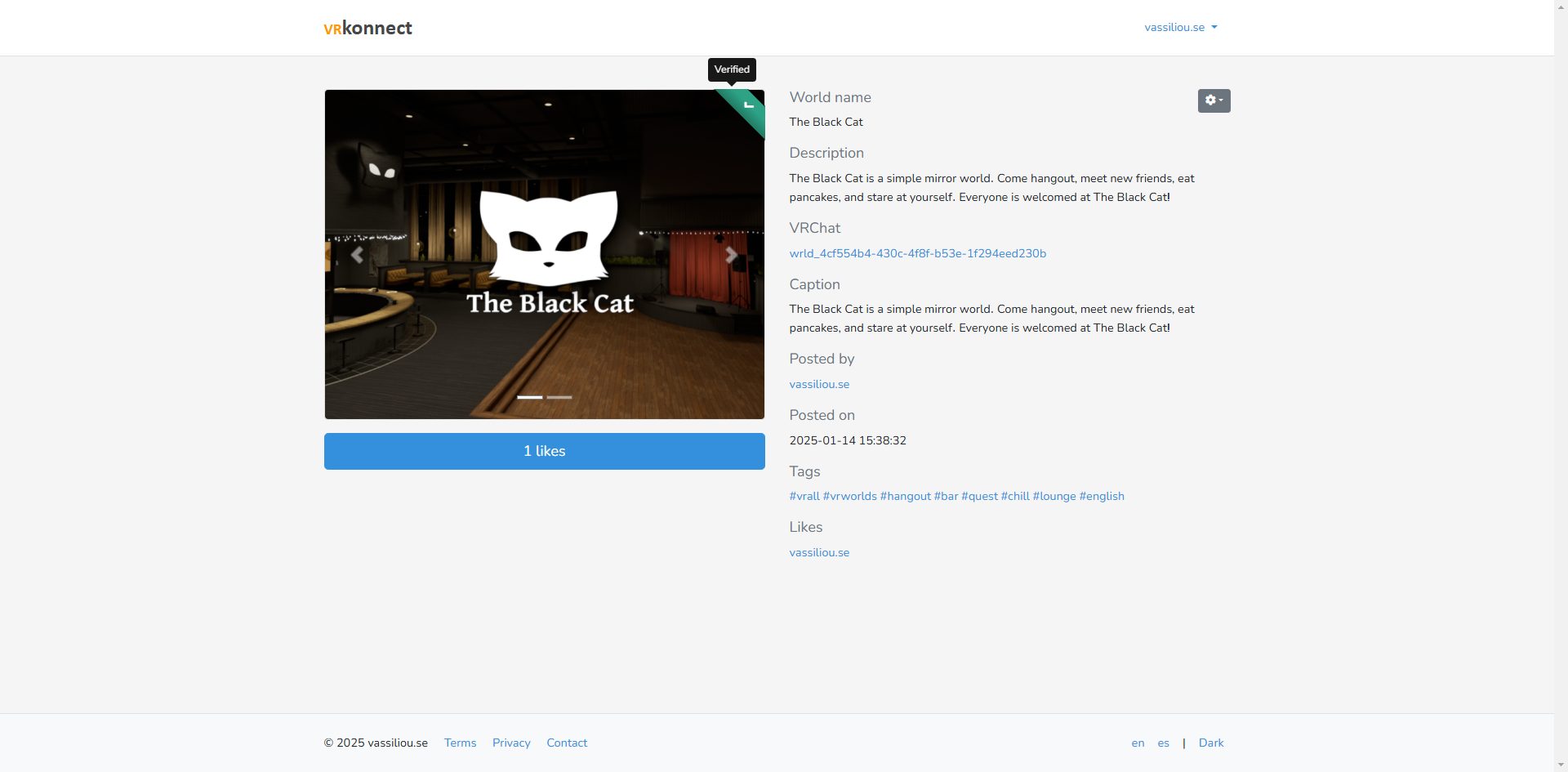Toggle the Dark theme

pyautogui.click(x=1211, y=743)
